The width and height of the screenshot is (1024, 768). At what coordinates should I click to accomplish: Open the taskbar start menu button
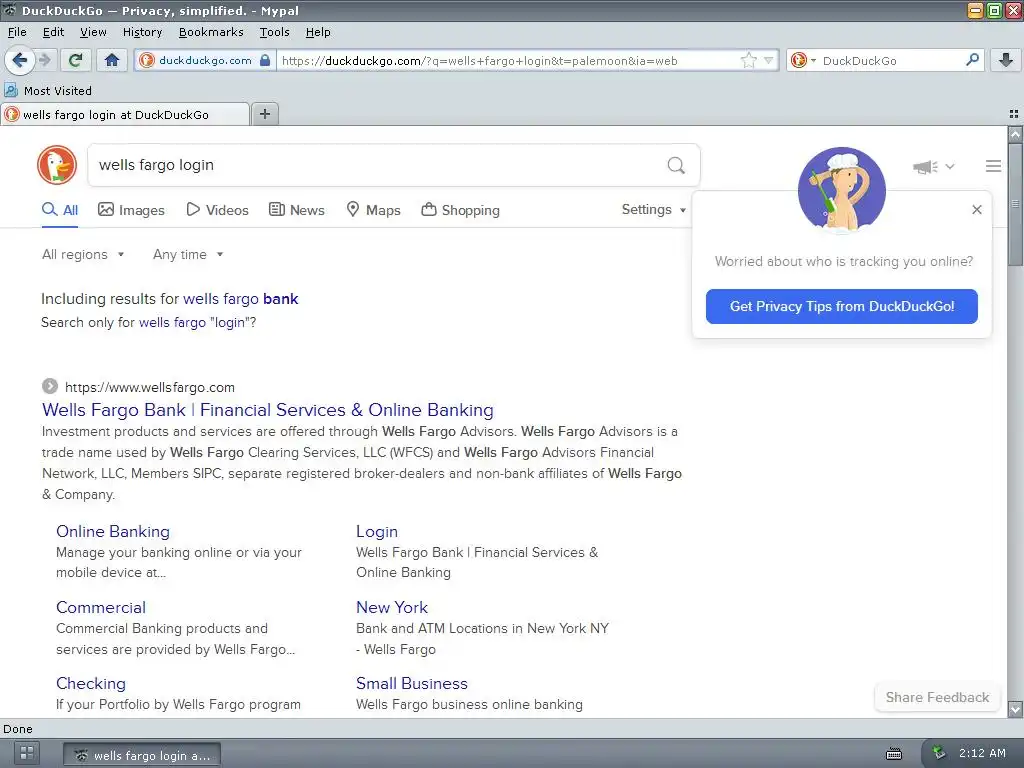27,753
